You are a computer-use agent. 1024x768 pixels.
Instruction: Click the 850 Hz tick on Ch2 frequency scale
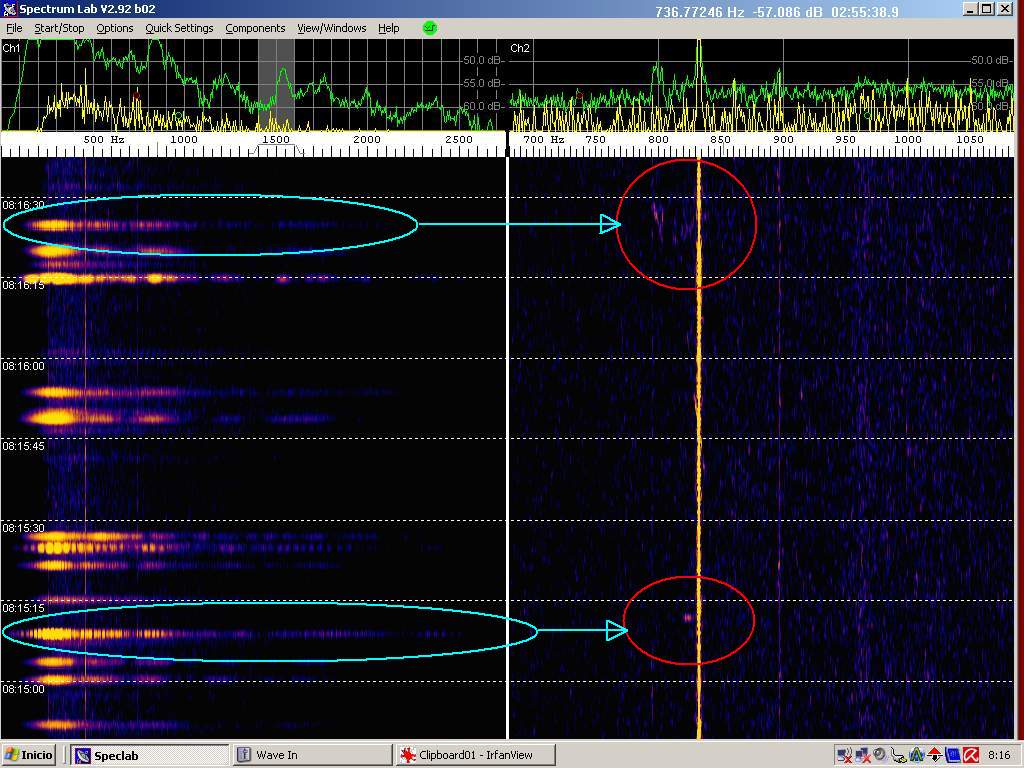tap(720, 140)
